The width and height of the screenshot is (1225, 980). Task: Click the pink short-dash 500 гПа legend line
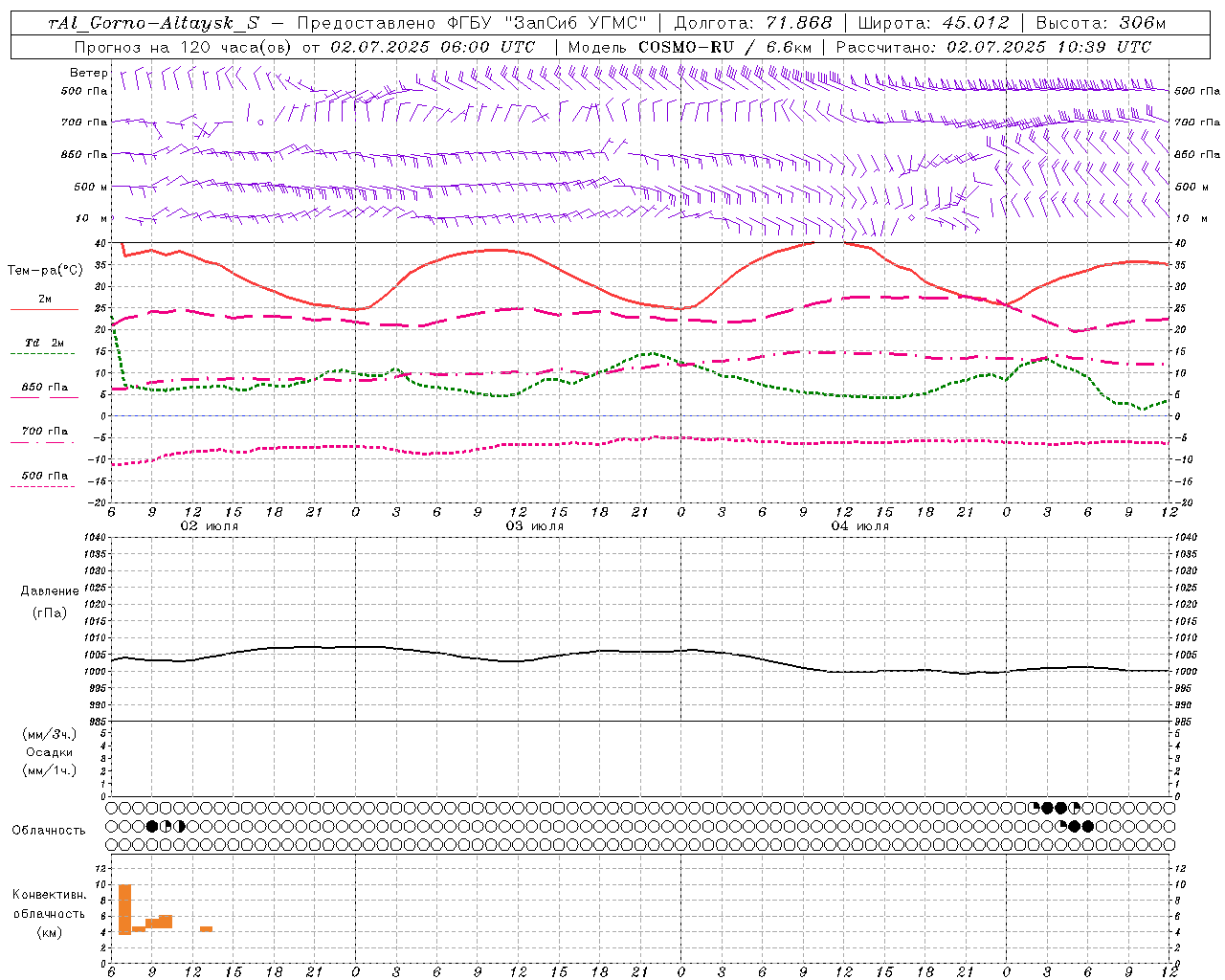coord(42,486)
